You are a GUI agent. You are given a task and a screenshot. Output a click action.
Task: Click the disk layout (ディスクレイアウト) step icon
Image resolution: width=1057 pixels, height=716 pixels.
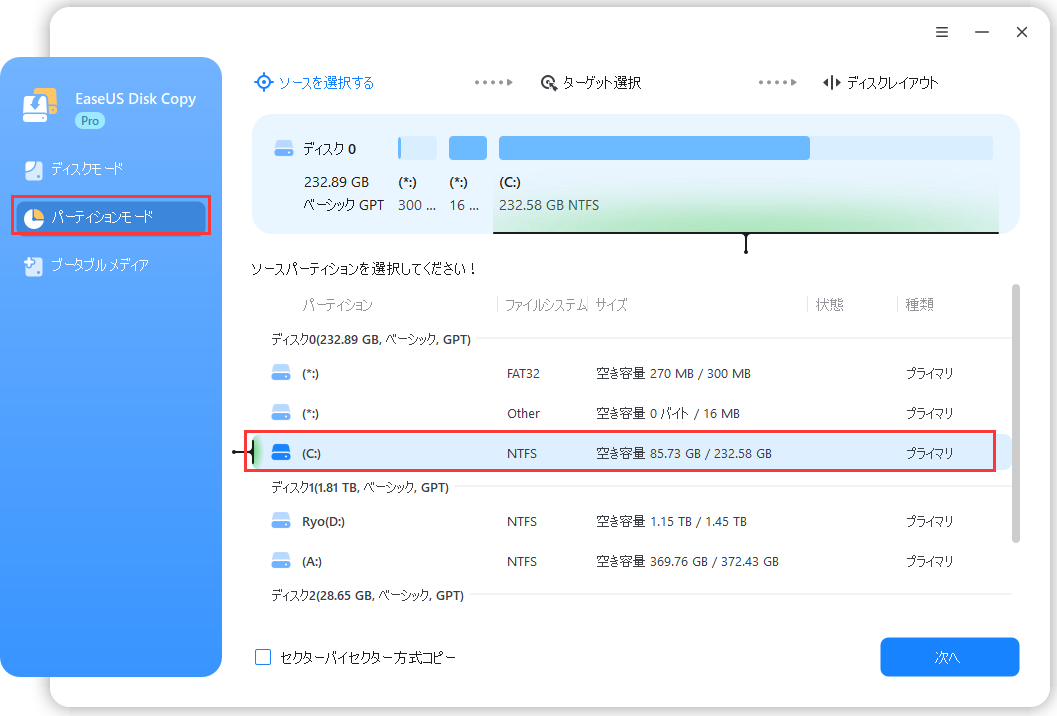[x=830, y=83]
